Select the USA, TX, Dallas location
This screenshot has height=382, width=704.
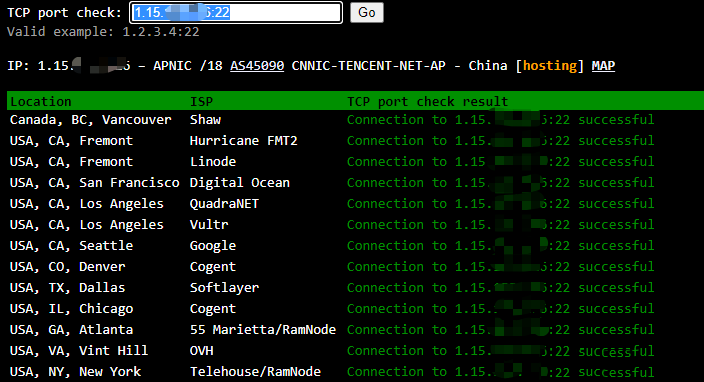point(67,288)
